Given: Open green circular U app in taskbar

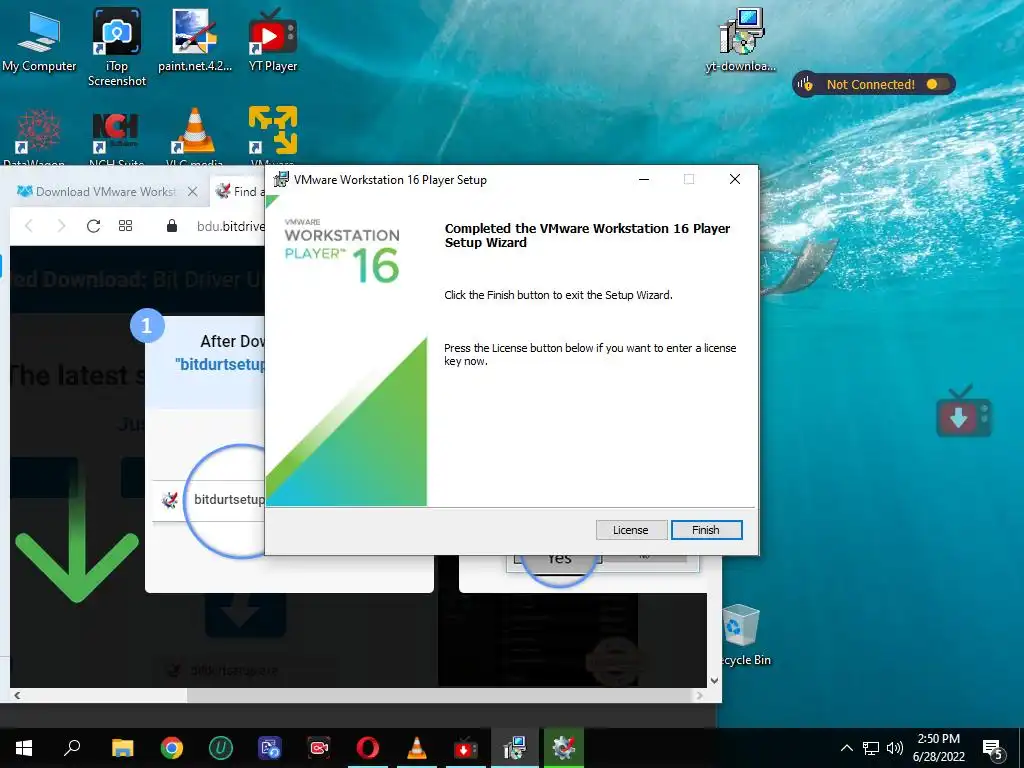Looking at the screenshot, I should tap(221, 748).
